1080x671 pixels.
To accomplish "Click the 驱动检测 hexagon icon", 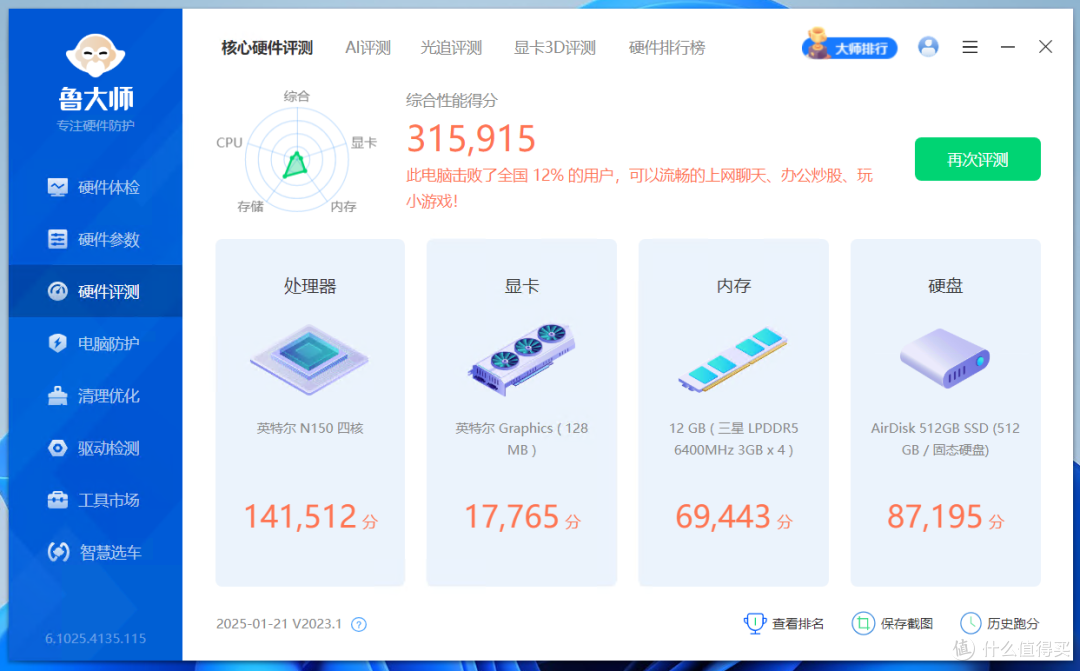I will pos(58,448).
